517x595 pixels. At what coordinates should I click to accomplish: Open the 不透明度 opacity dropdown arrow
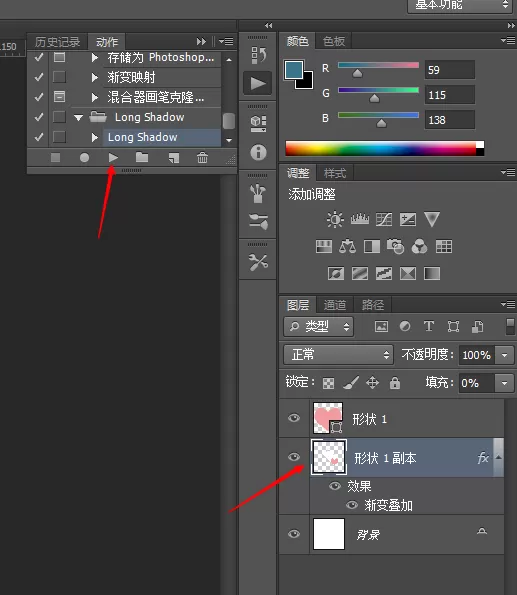tap(504, 355)
